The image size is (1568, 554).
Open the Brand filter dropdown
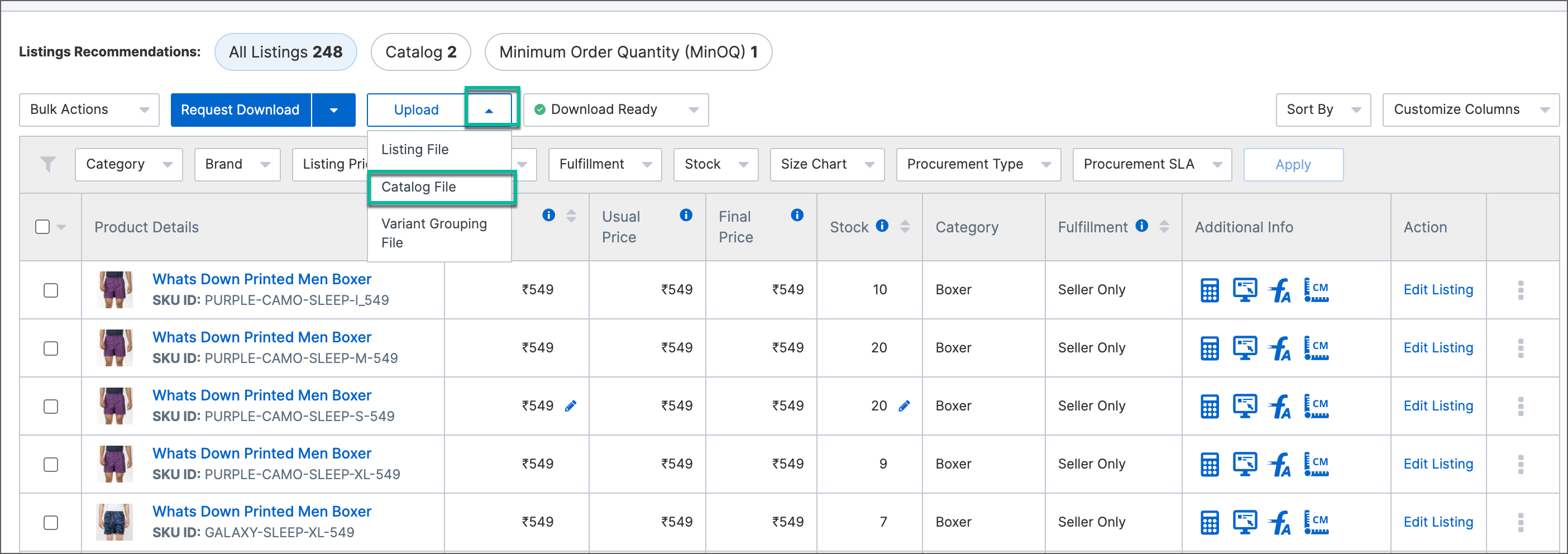coord(237,164)
